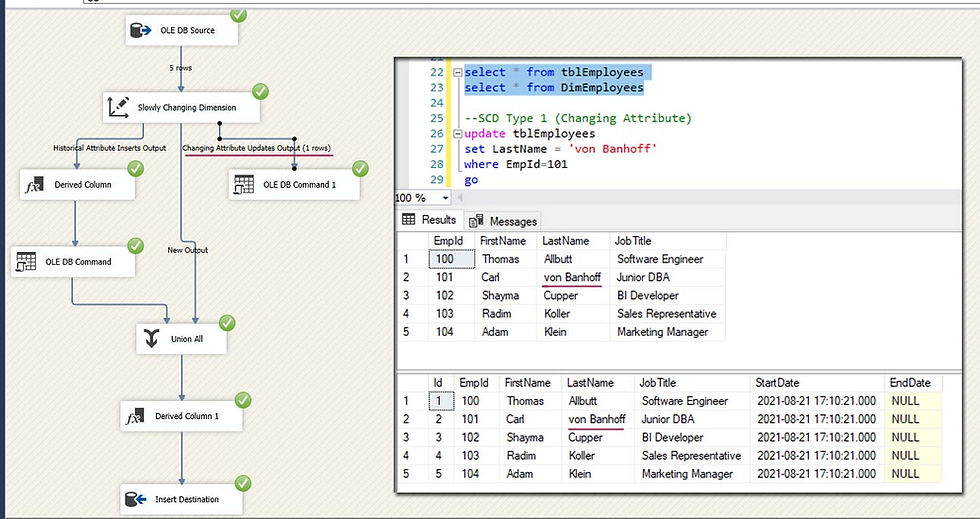Click the Id column header in bottom grid
The width and height of the screenshot is (980, 519).
click(x=441, y=383)
